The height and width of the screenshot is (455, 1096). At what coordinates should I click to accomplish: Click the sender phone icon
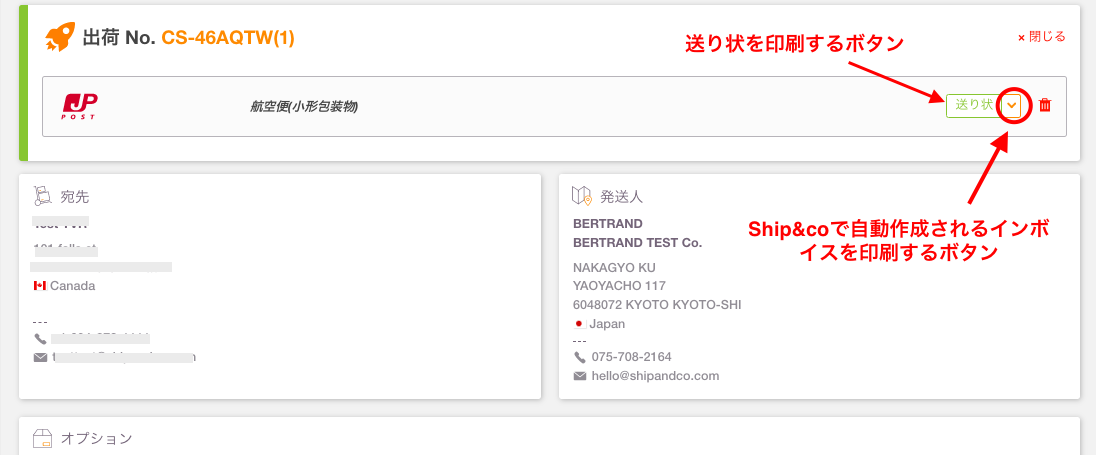pyautogui.click(x=579, y=357)
